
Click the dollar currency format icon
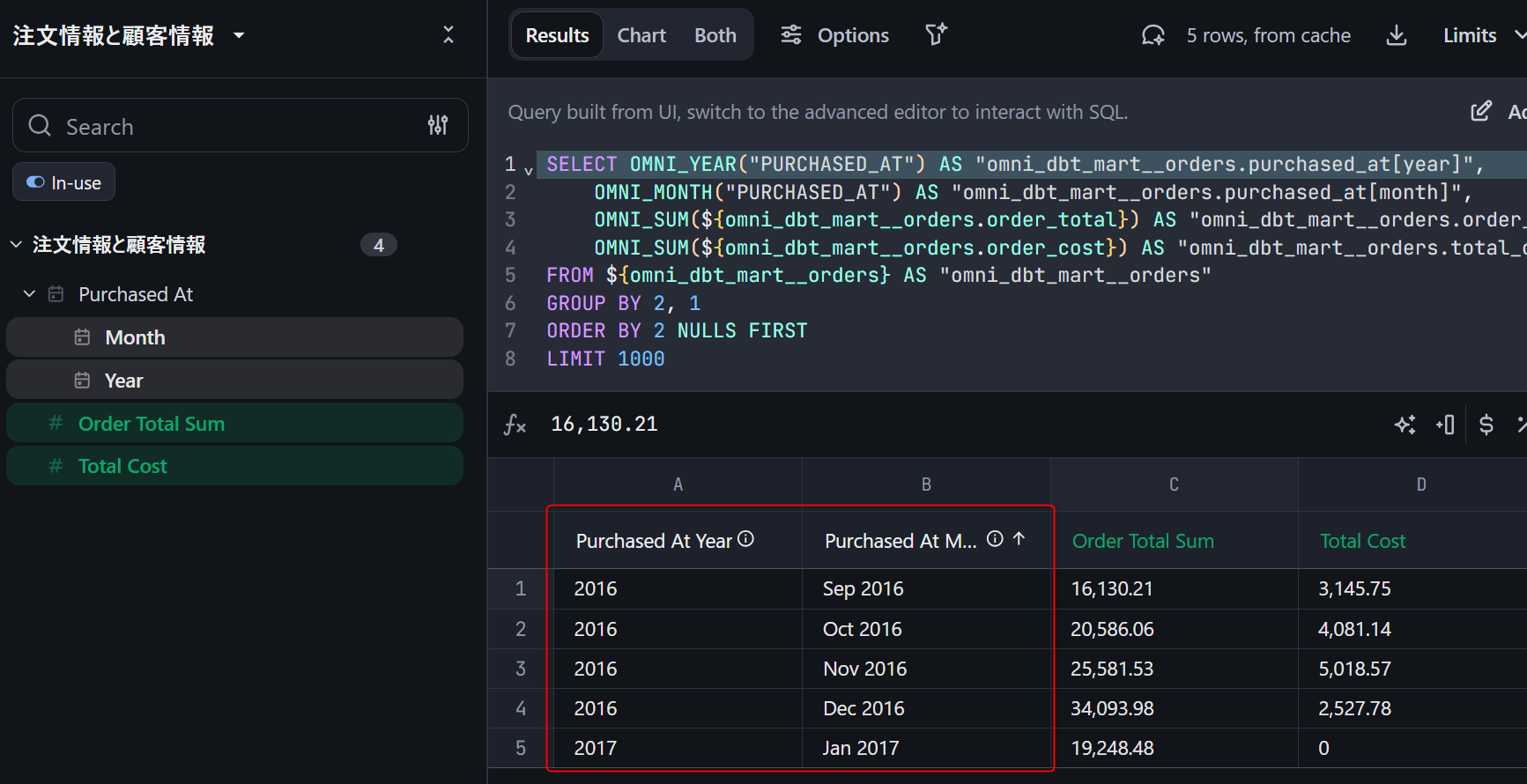pos(1486,425)
